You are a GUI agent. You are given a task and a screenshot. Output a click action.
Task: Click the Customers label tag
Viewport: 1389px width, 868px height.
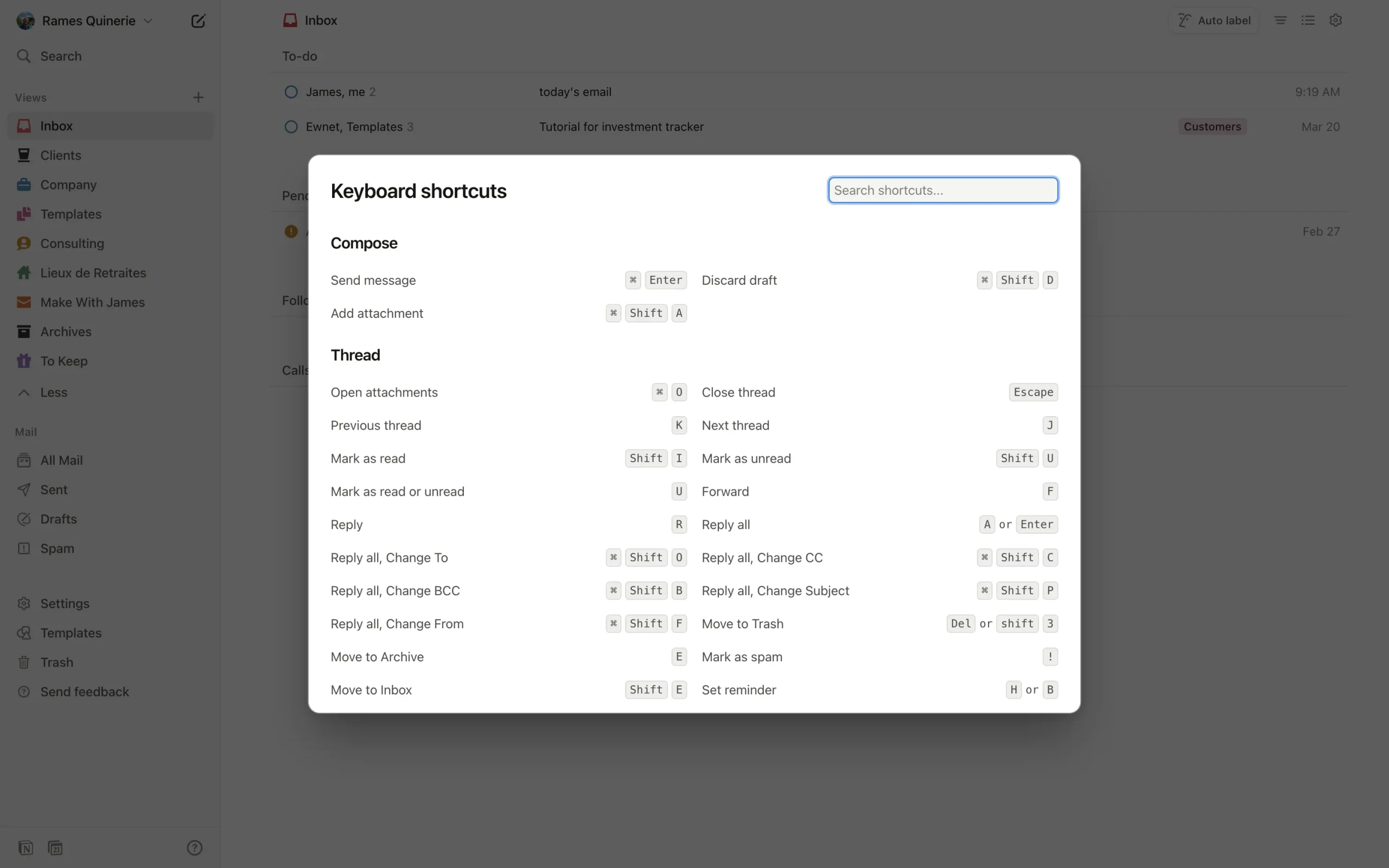pyautogui.click(x=1212, y=127)
